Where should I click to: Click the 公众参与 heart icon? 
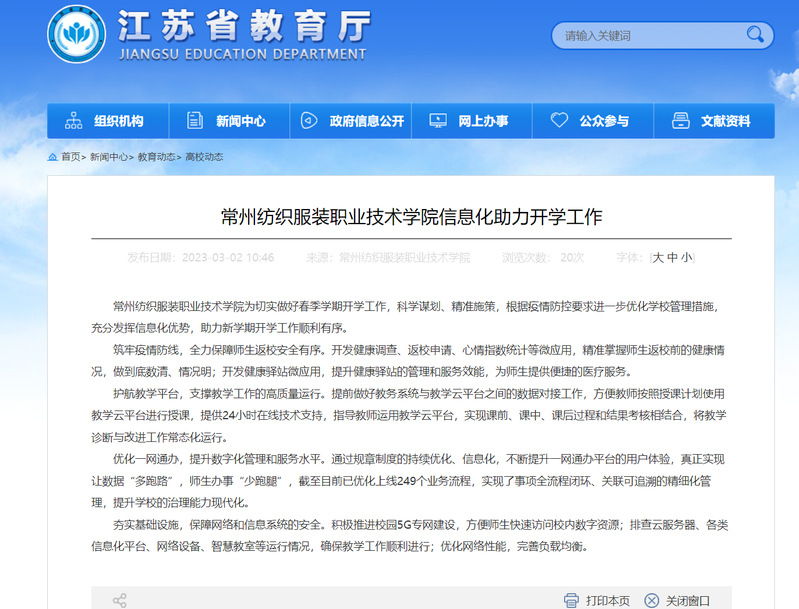coord(558,121)
